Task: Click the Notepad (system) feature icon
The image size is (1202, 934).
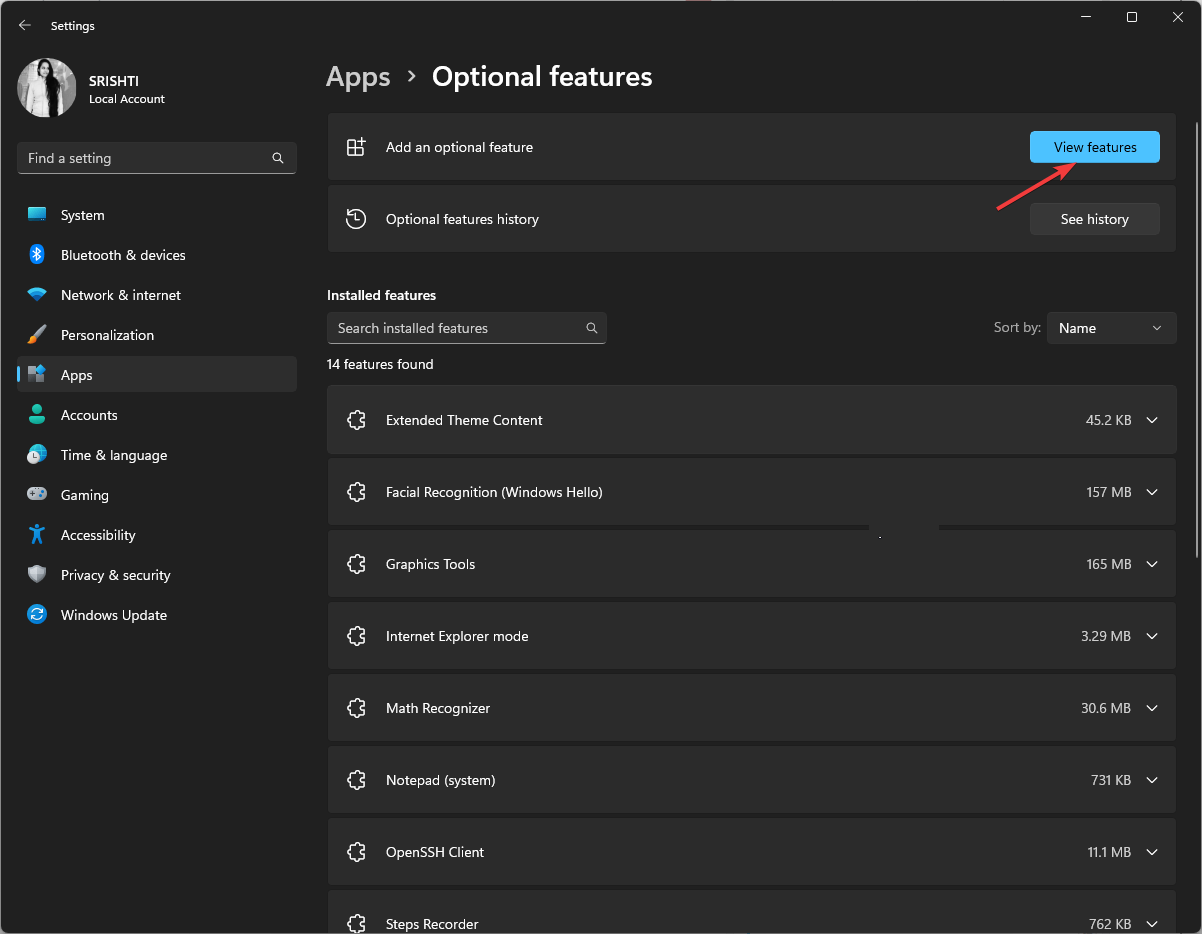Action: coord(356,780)
